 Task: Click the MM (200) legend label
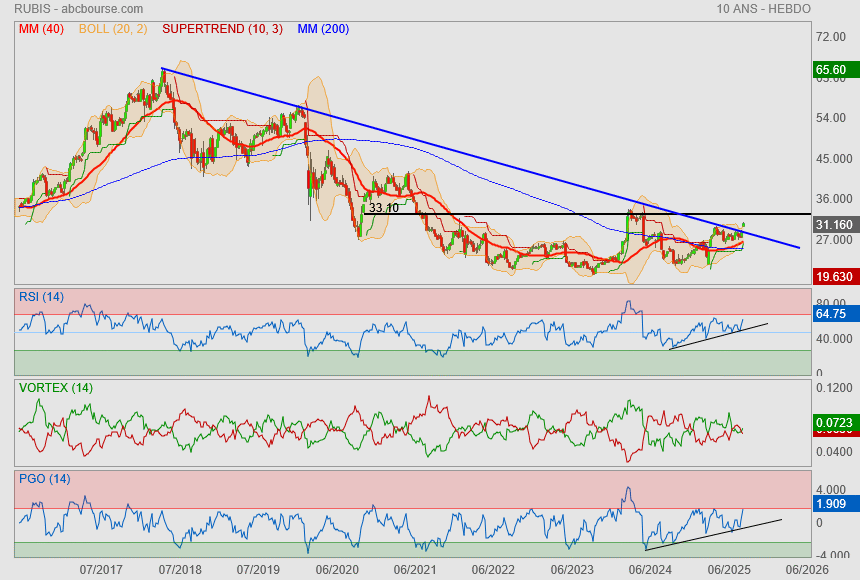[x=323, y=29]
